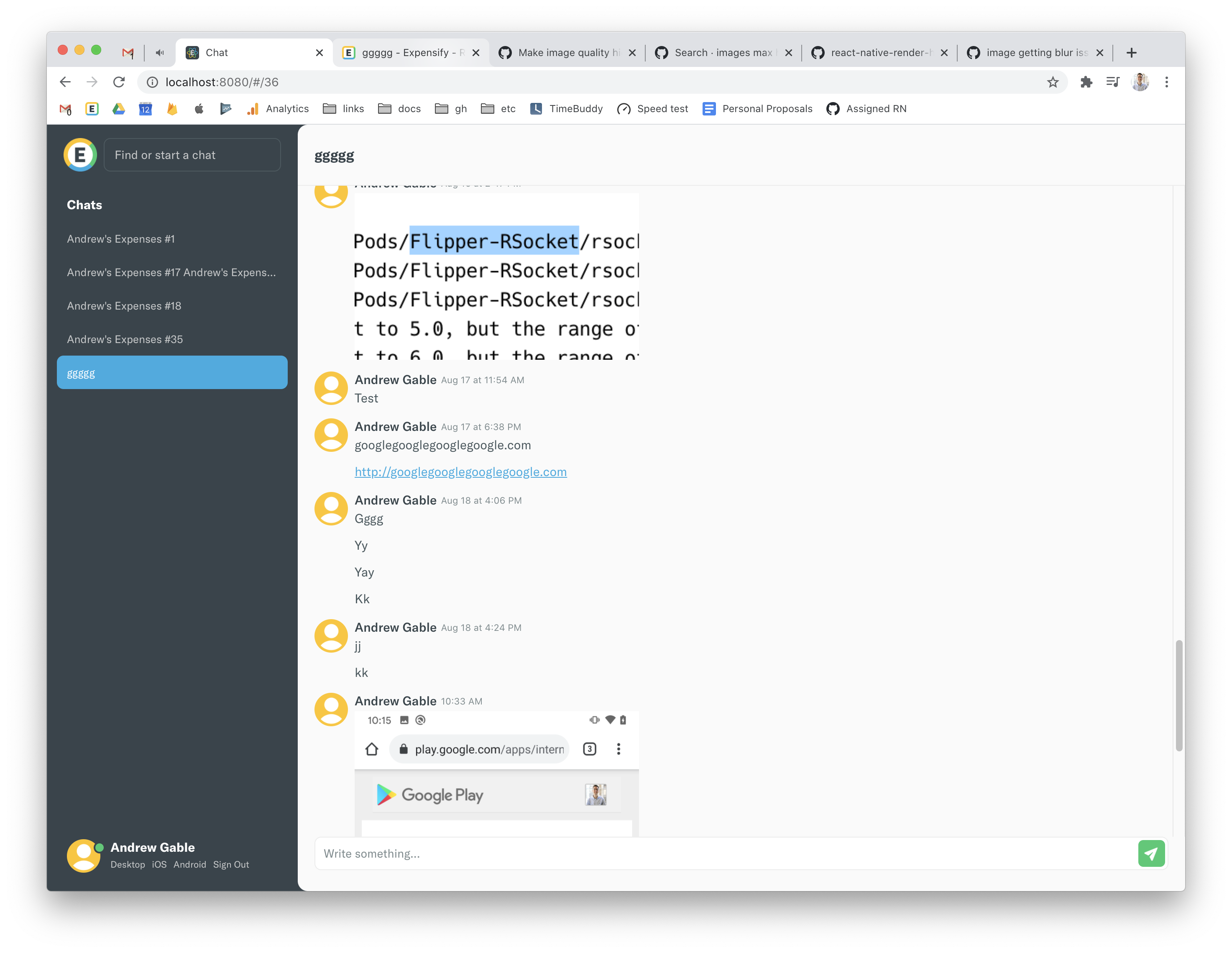Open the googlegooglegooglegoogle.com link
The width and height of the screenshot is (1232, 953).
[x=460, y=472]
